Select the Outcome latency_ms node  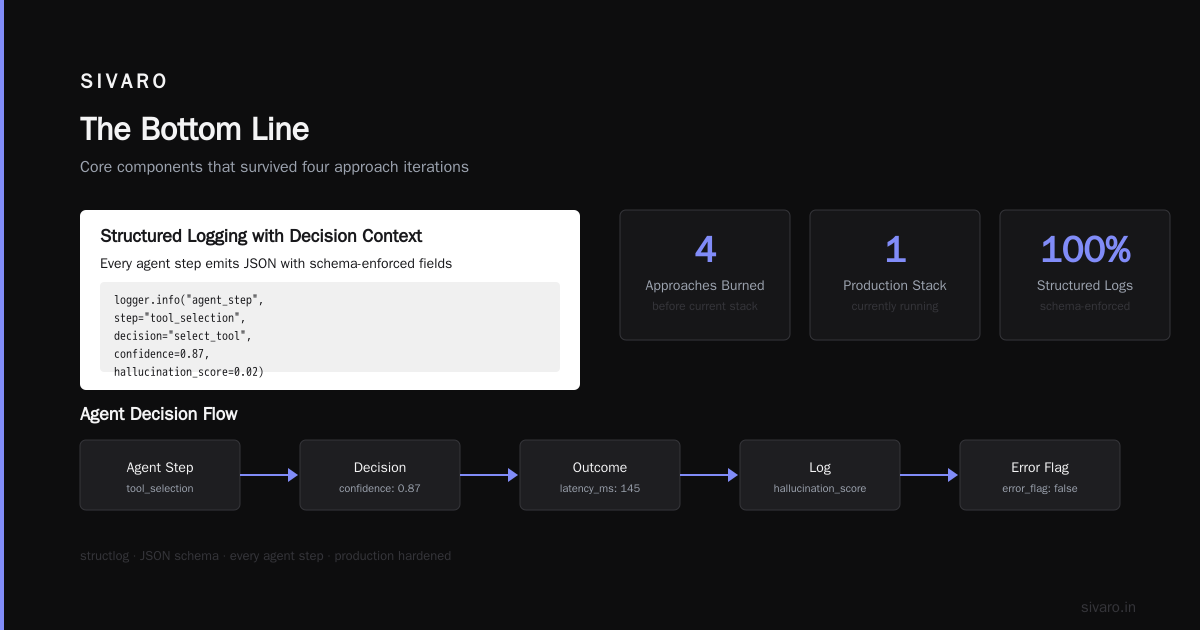pos(600,475)
